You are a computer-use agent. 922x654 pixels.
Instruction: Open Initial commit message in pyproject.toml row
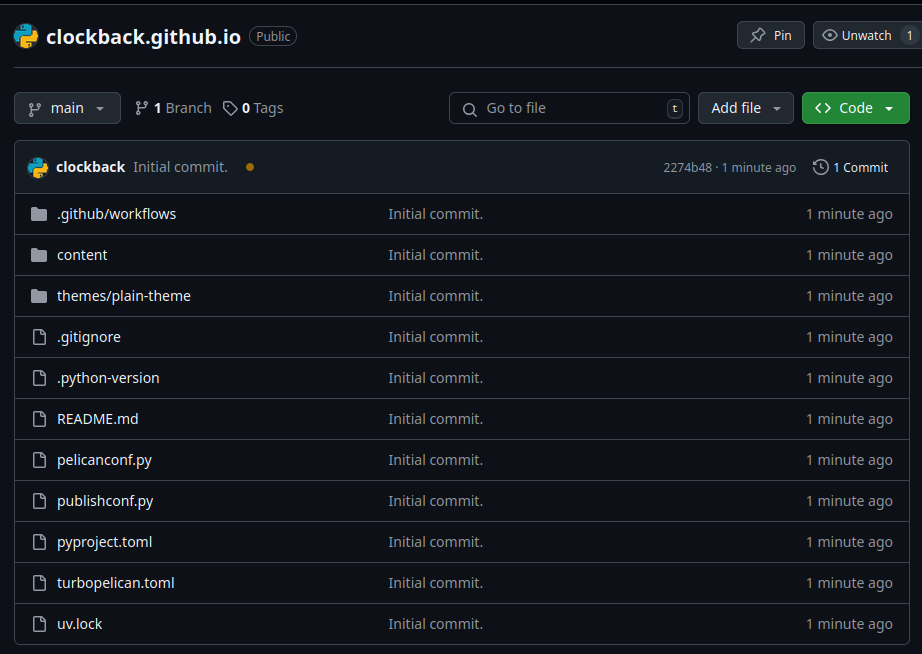tap(436, 542)
